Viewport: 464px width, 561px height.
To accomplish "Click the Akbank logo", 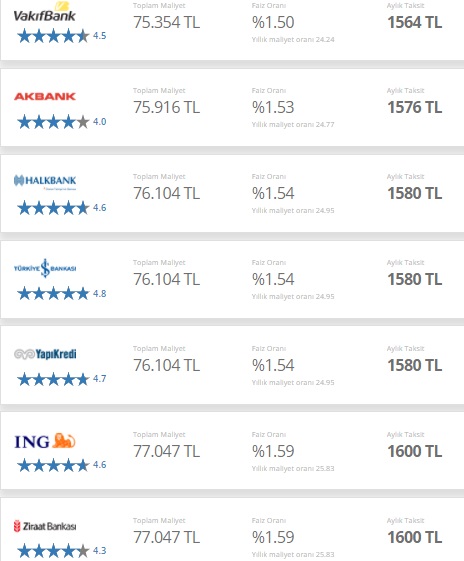I will click(45, 96).
